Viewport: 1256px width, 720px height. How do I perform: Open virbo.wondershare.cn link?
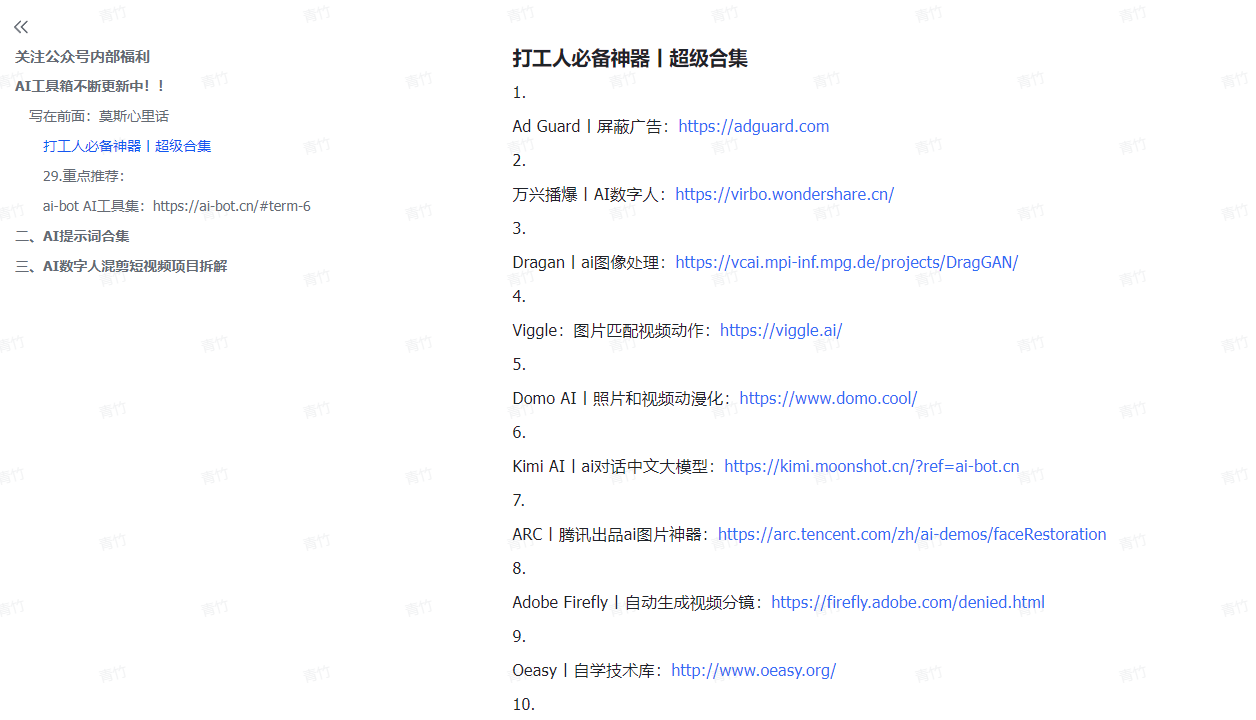pos(785,194)
